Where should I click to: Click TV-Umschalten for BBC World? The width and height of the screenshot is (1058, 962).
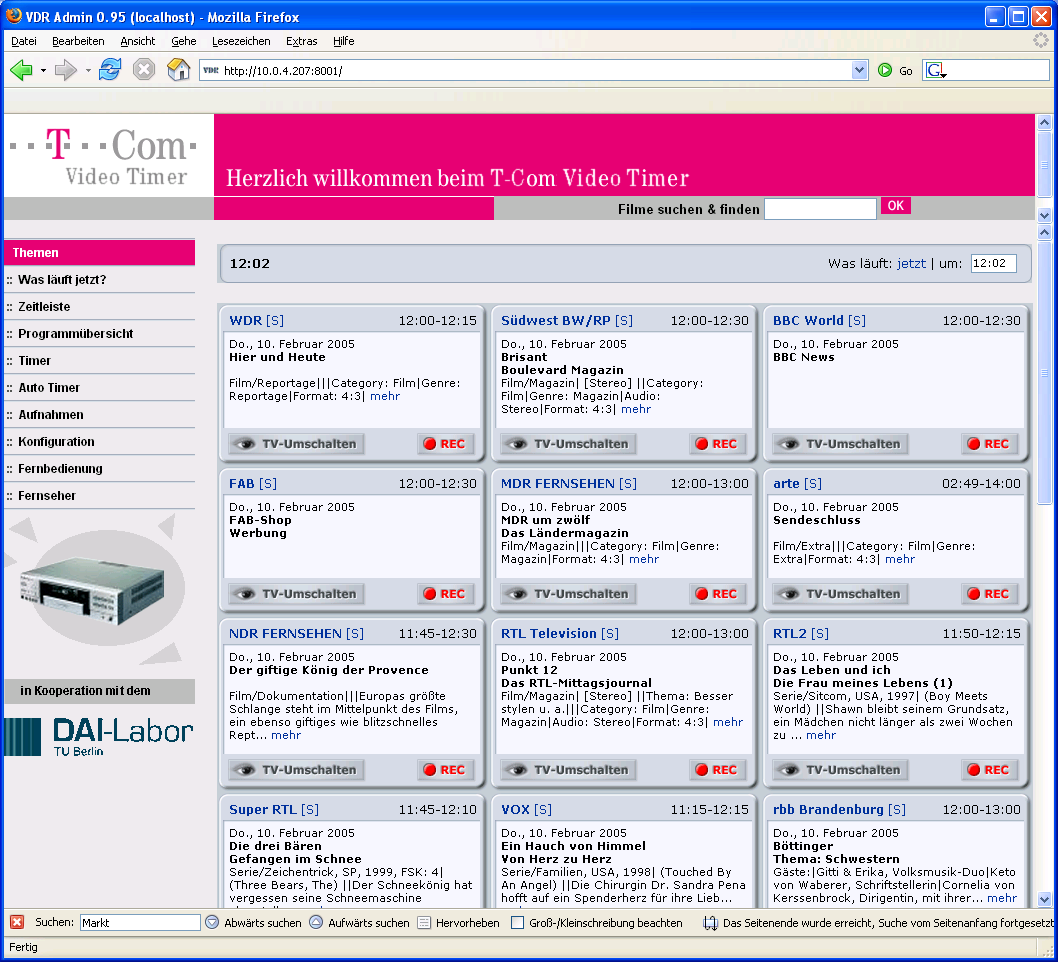840,443
